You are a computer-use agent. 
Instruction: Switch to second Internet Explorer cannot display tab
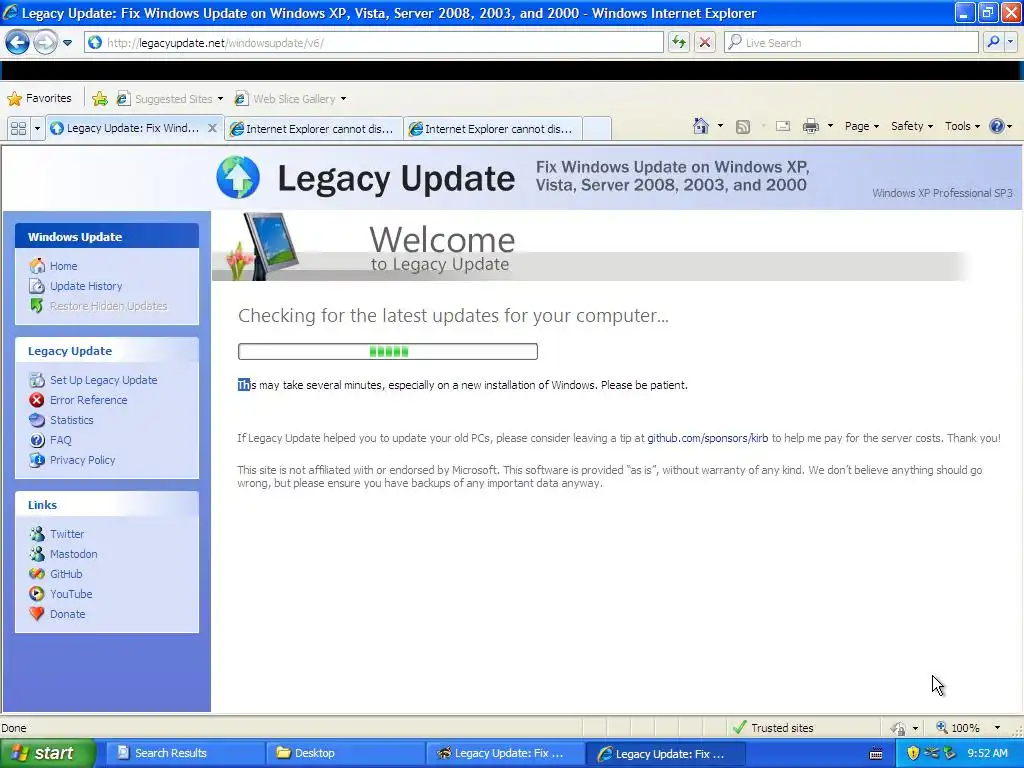click(313, 129)
